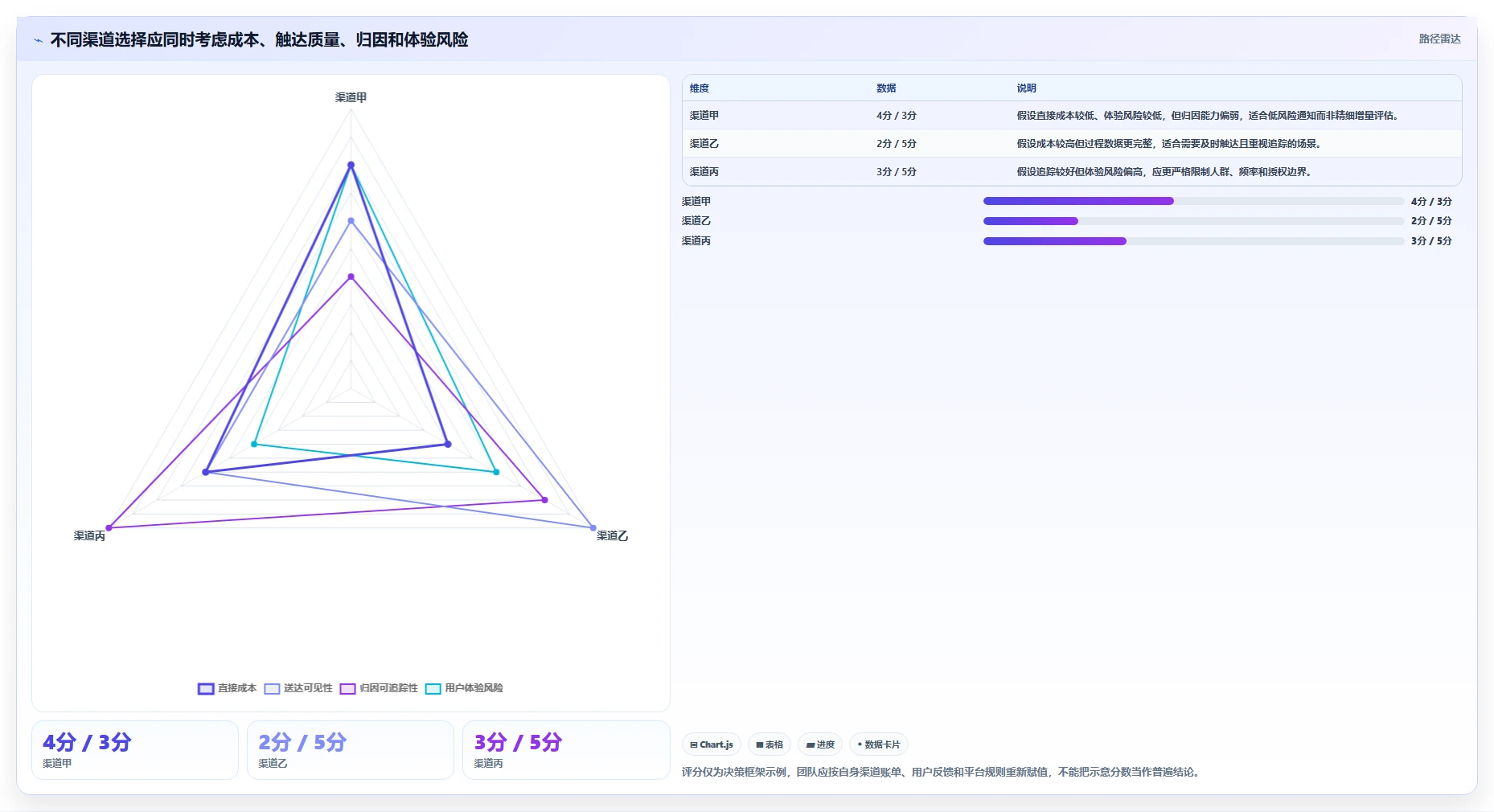Viewport: 1494px width, 812px height.
Task: Click the light-blue 送达可见性 point on the 渠道甲 axis
Action: (351, 220)
